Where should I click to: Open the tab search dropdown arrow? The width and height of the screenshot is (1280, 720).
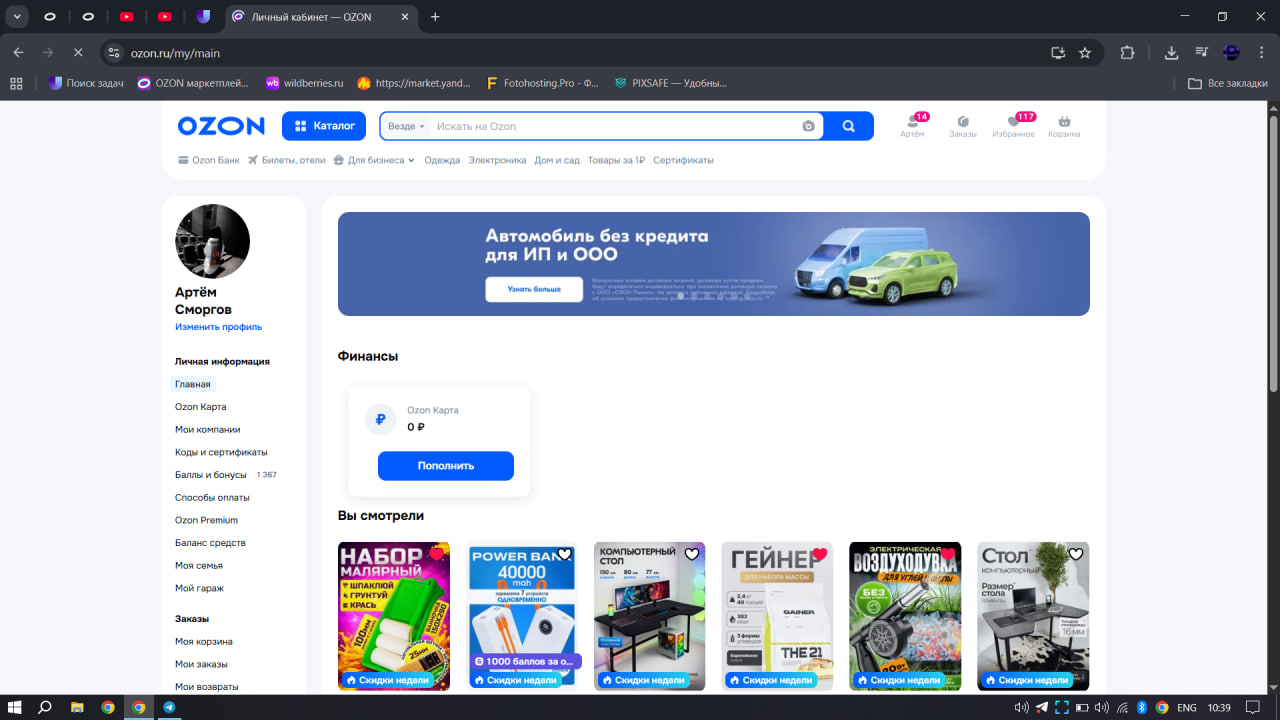click(18, 16)
